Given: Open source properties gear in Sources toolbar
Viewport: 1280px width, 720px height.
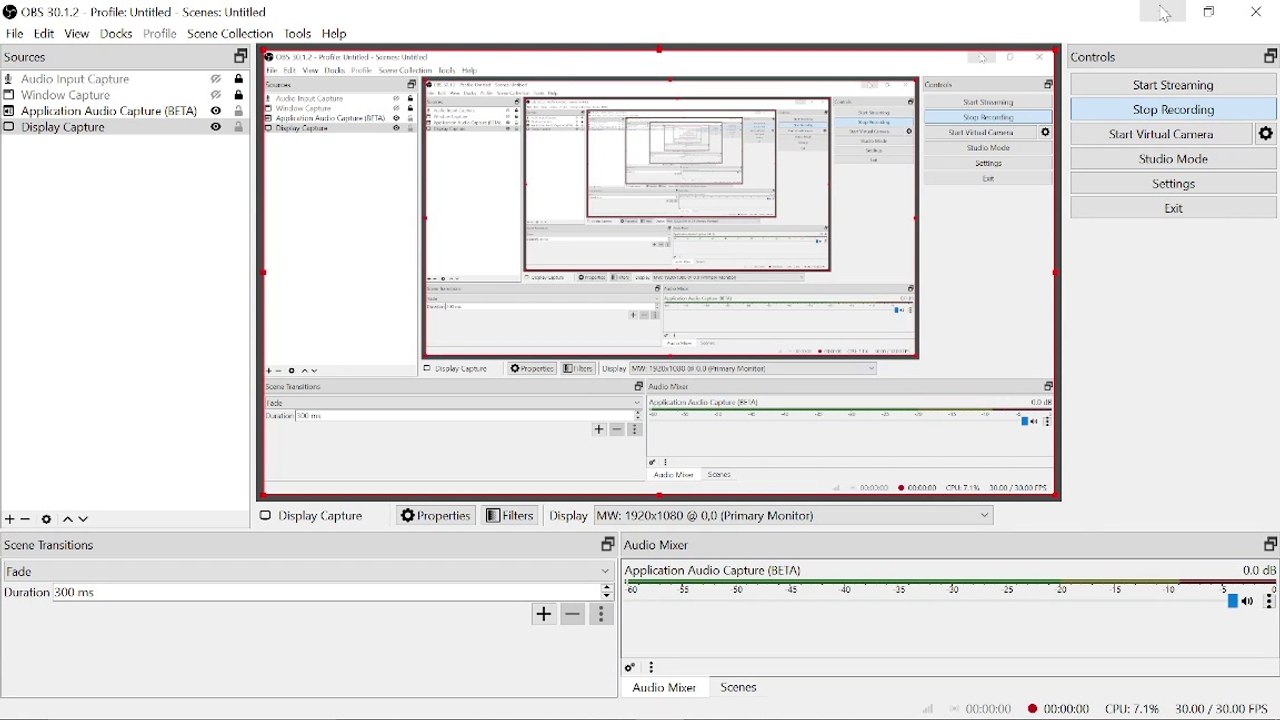Looking at the screenshot, I should point(47,520).
